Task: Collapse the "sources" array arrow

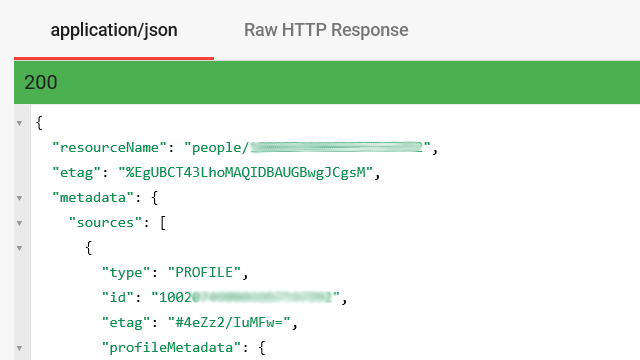Action: [19, 223]
